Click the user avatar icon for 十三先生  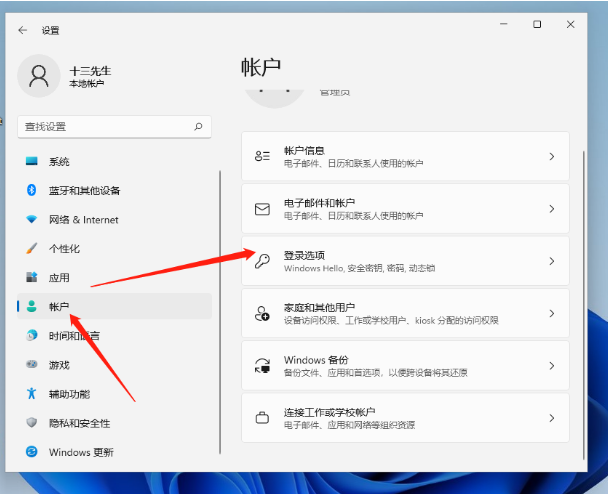(x=39, y=76)
